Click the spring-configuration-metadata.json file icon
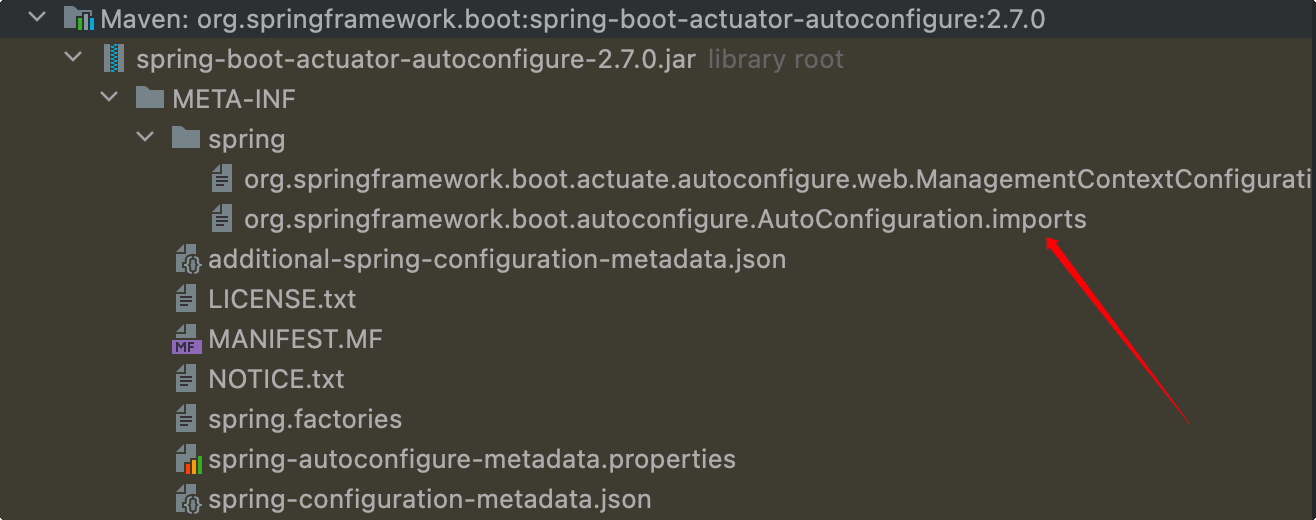The image size is (1316, 520). (x=186, y=499)
